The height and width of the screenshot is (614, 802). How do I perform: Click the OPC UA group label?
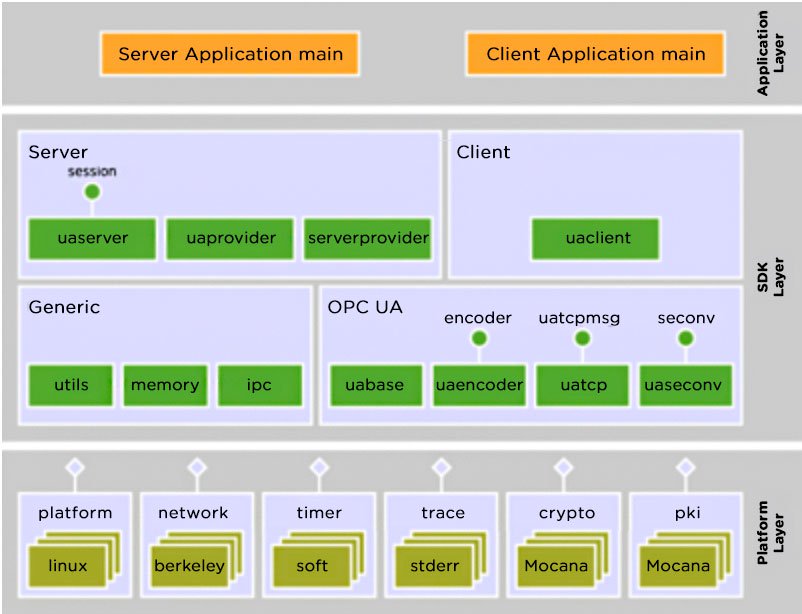[365, 307]
